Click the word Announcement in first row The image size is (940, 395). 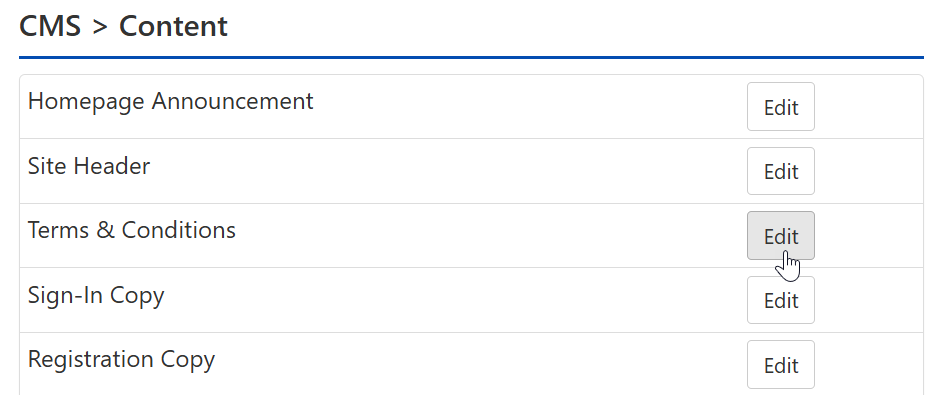point(232,101)
